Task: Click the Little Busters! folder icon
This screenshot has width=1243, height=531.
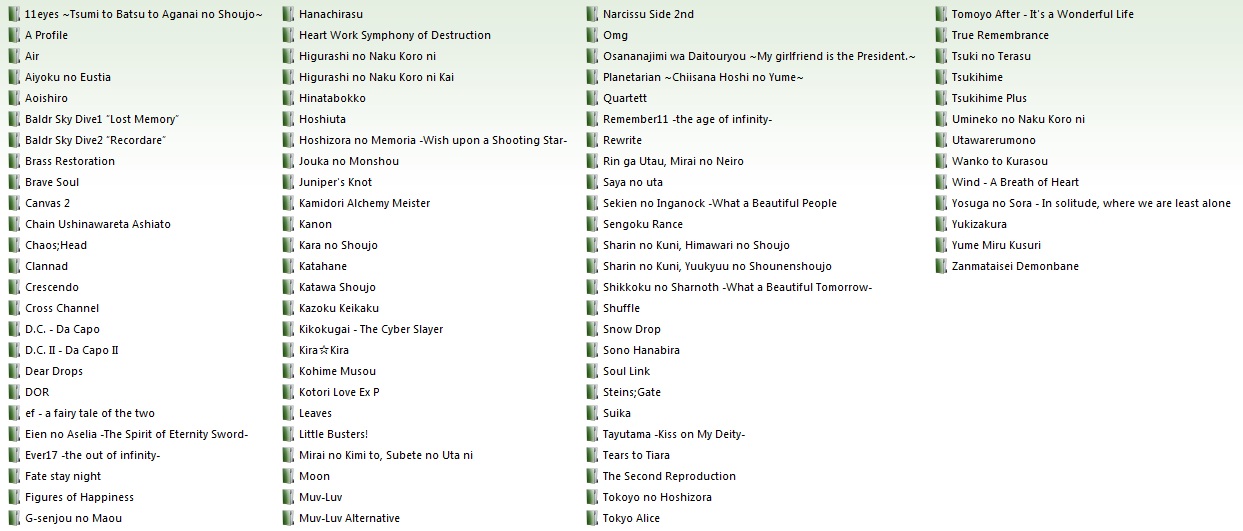Action: click(x=288, y=434)
